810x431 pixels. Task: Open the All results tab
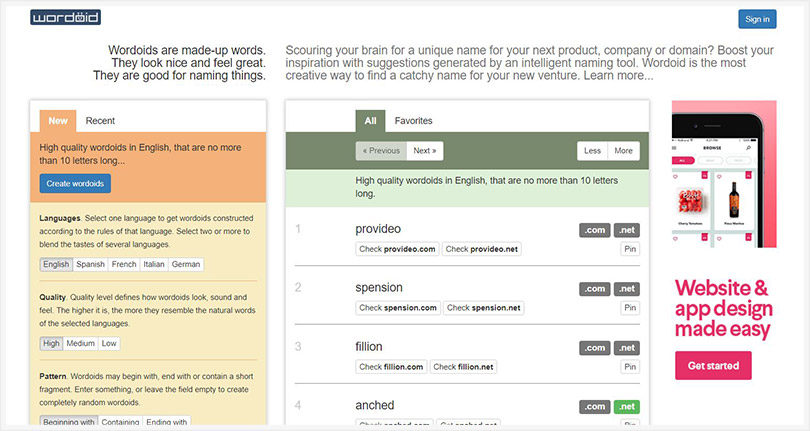370,120
